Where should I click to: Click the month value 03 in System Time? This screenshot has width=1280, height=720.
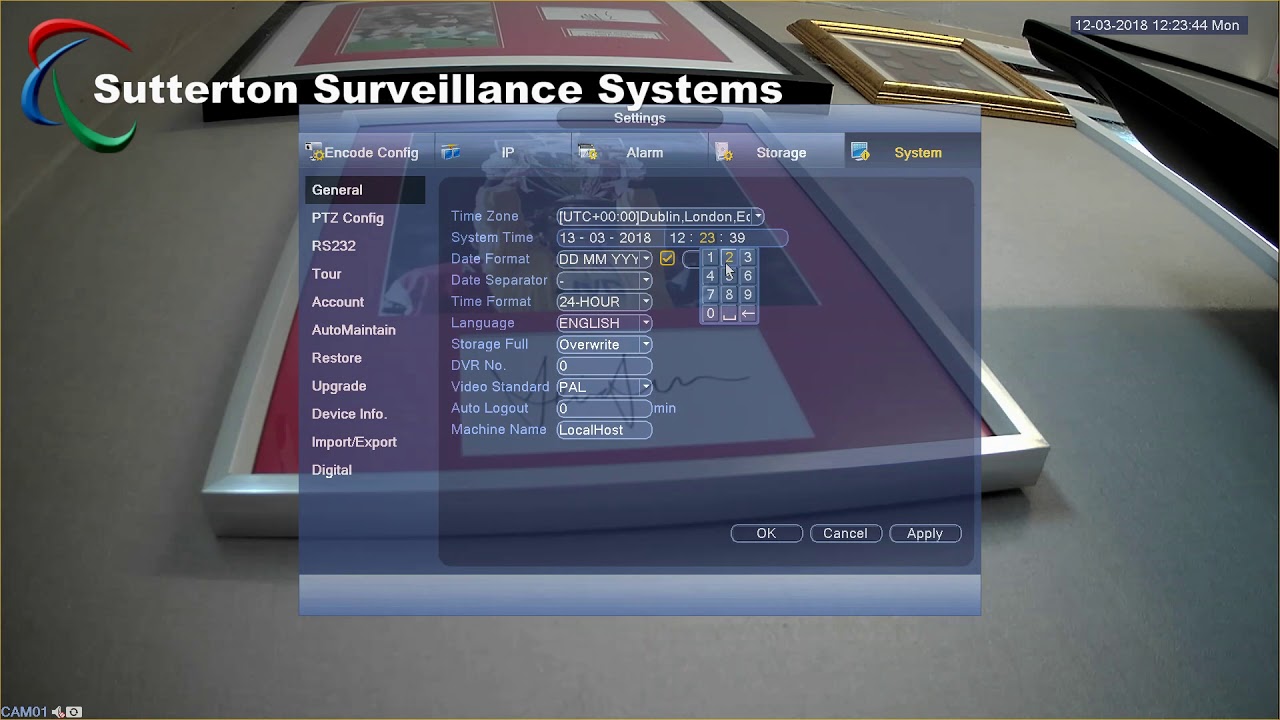tap(598, 238)
